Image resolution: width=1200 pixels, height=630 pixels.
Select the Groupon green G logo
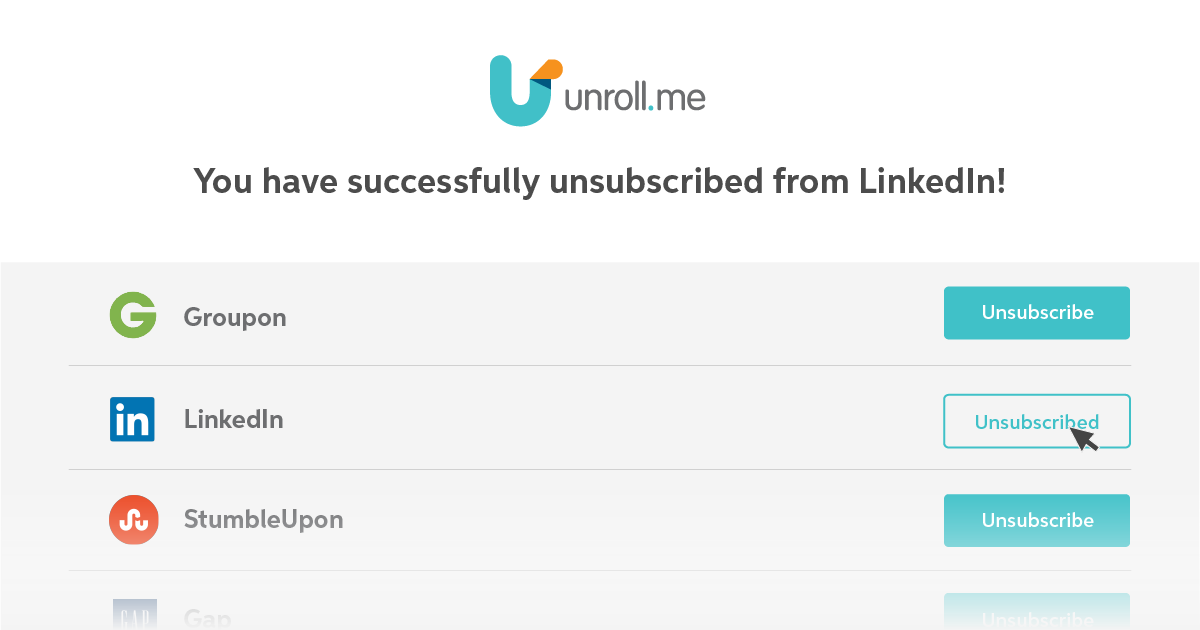click(133, 315)
